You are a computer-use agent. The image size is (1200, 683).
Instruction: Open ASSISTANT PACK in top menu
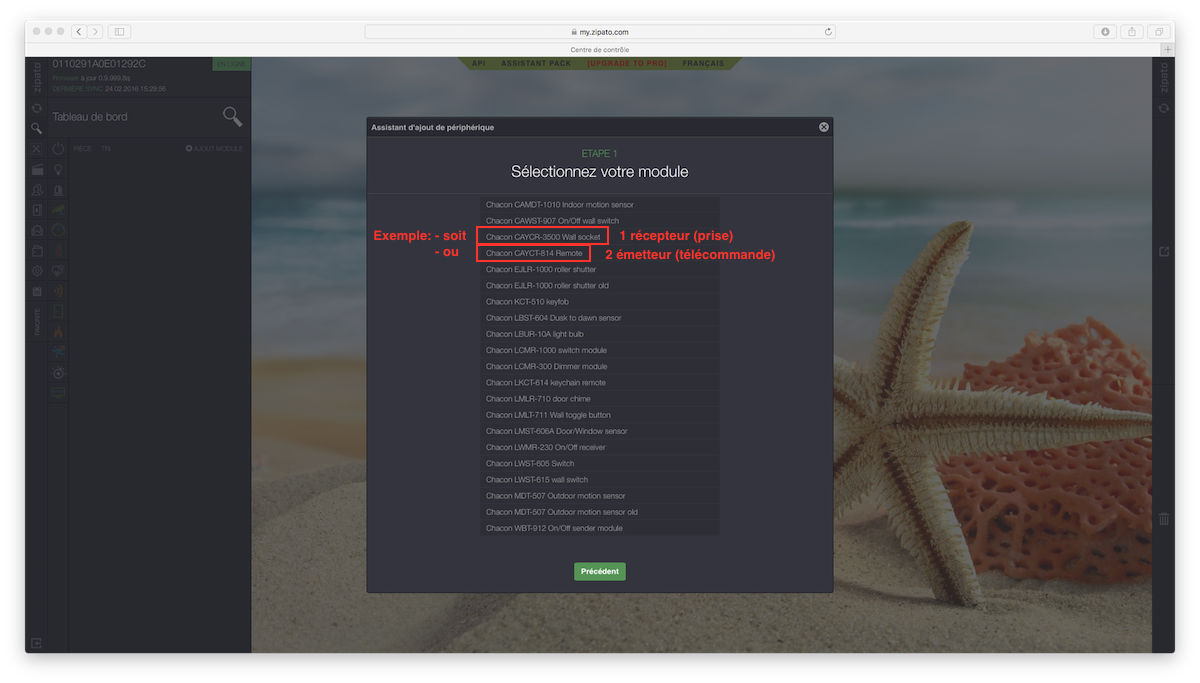pos(537,63)
